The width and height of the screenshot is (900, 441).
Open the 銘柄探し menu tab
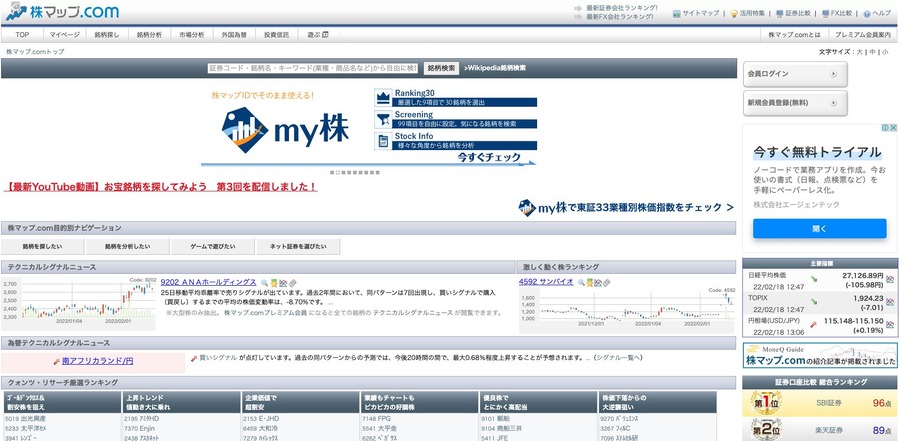click(x=107, y=35)
